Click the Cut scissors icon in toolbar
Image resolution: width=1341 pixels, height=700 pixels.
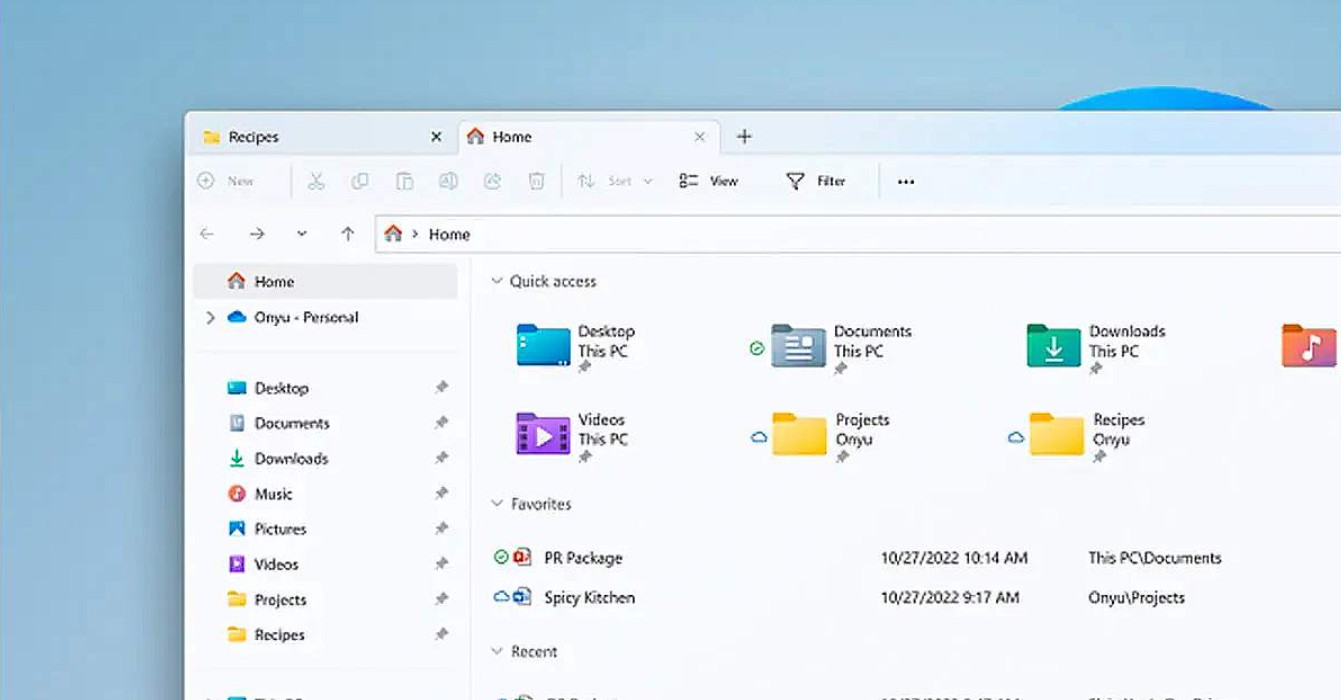click(x=316, y=181)
